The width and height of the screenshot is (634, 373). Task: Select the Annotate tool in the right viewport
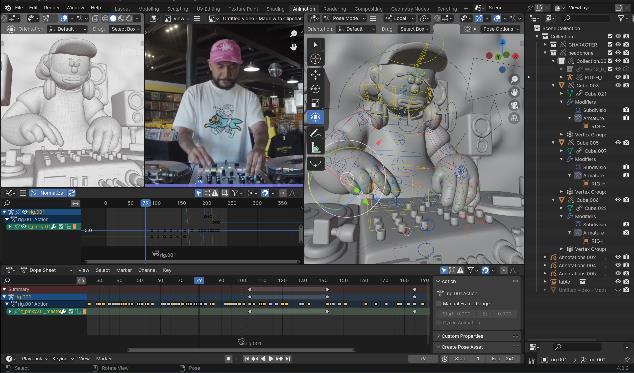pos(316,133)
